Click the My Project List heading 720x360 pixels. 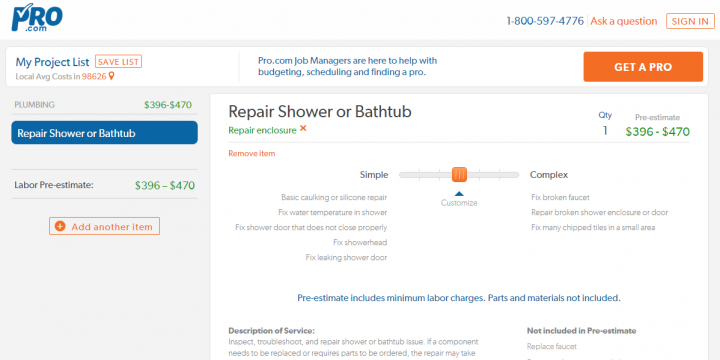[x=52, y=62]
